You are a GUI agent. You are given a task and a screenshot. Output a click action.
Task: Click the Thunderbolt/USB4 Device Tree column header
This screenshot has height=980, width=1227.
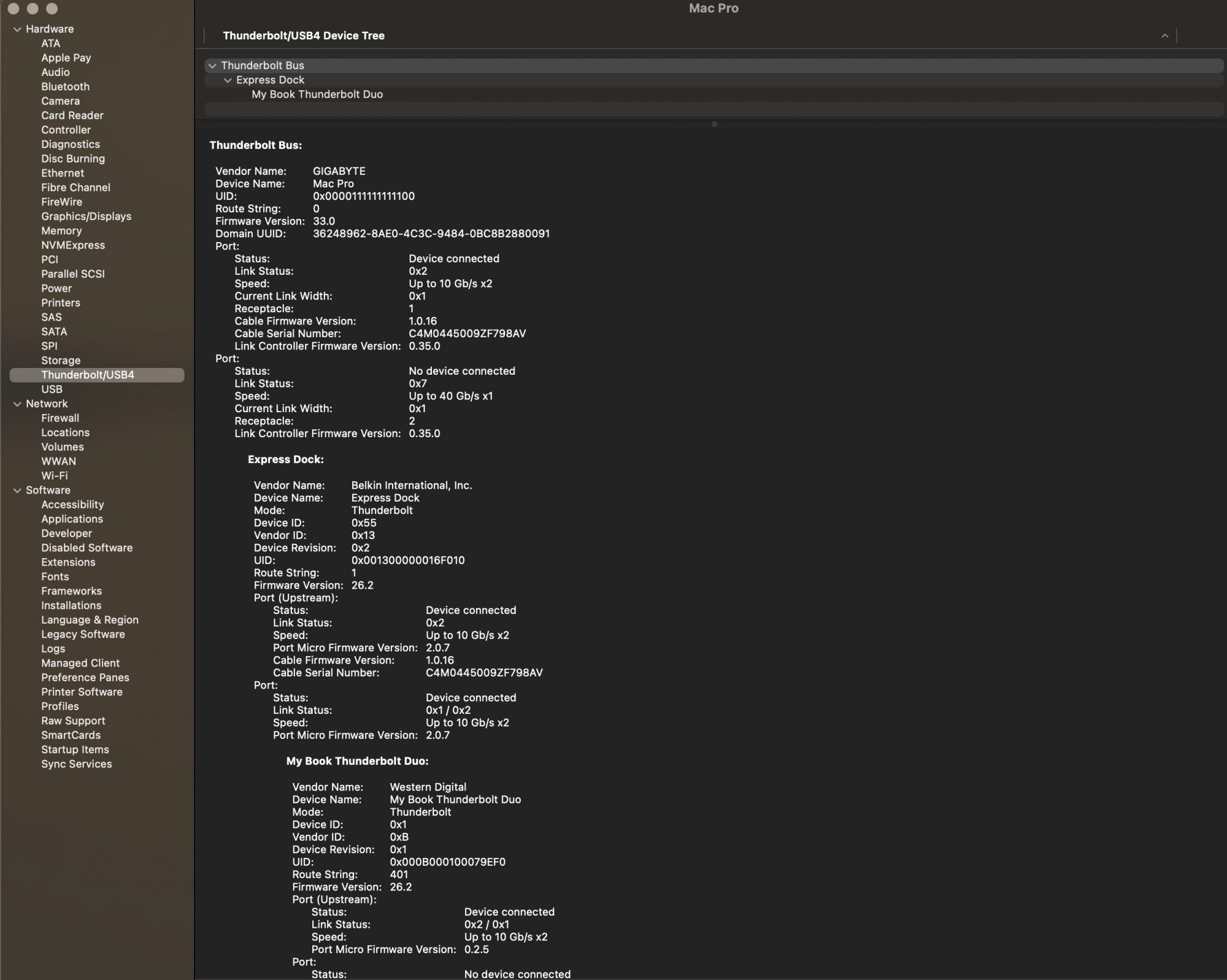point(303,36)
